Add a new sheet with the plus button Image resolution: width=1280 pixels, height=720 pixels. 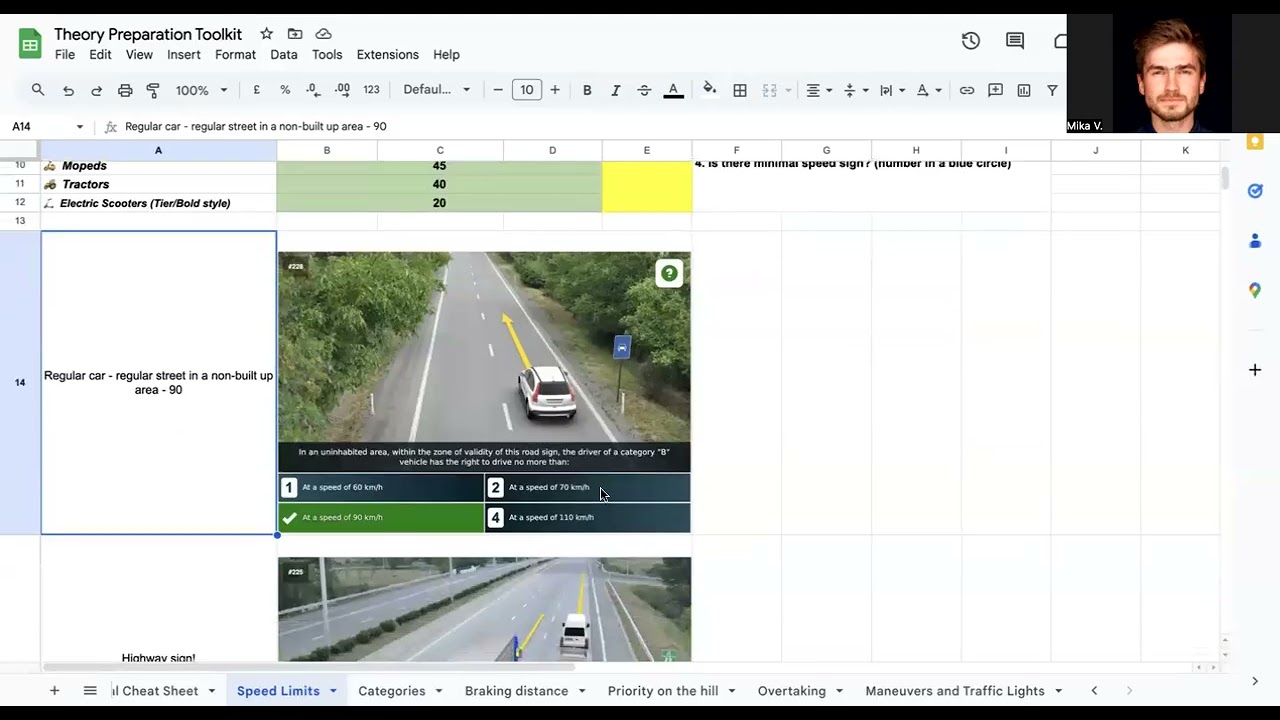[55, 691]
